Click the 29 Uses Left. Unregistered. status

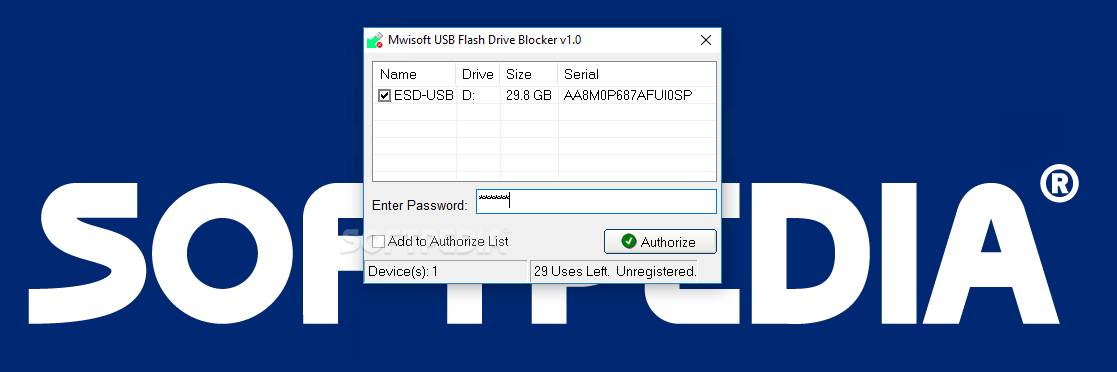(615, 271)
